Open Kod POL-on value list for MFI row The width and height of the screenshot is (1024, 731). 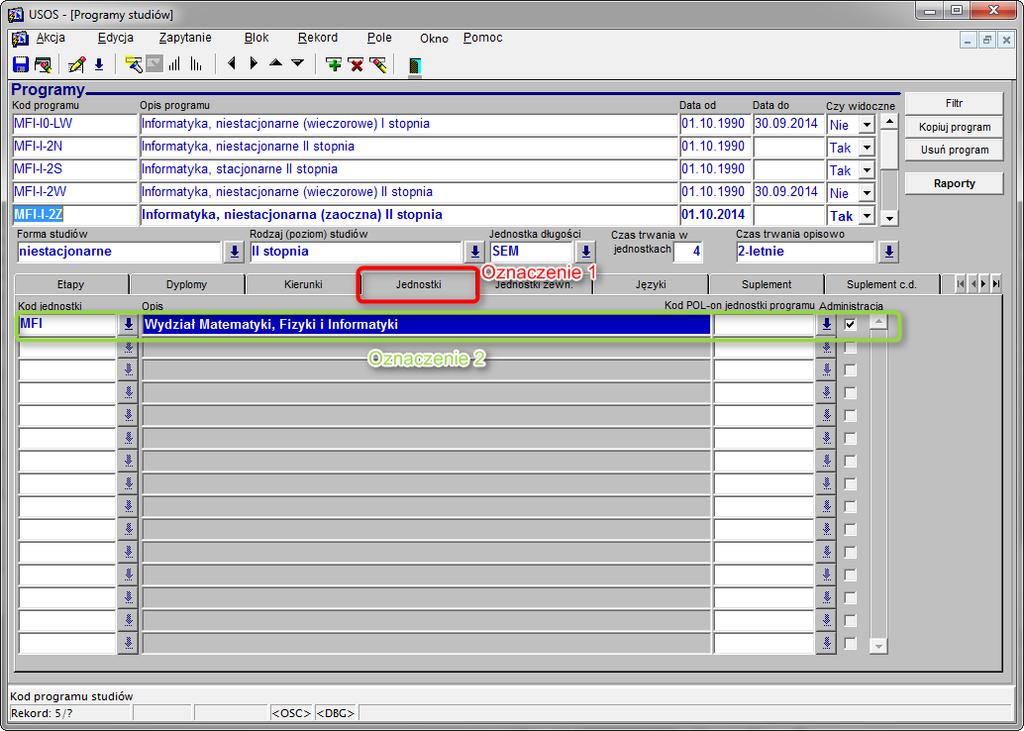pos(827,324)
